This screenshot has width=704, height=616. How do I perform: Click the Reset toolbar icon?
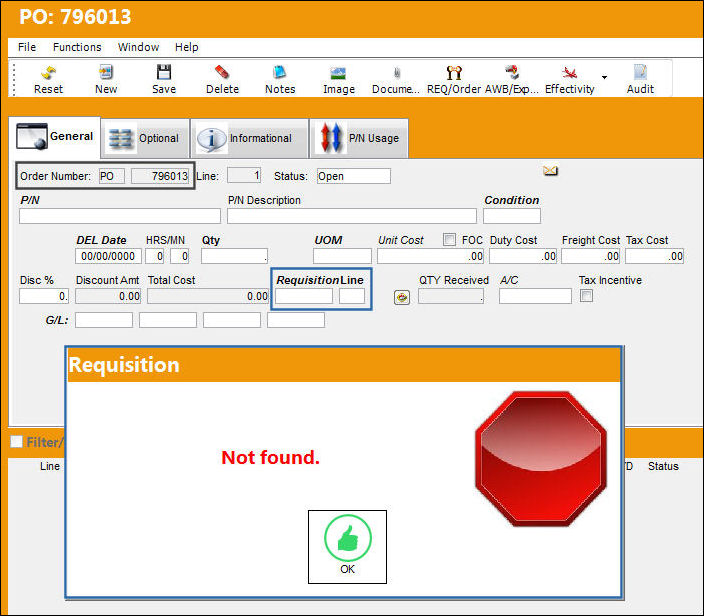pos(48,72)
